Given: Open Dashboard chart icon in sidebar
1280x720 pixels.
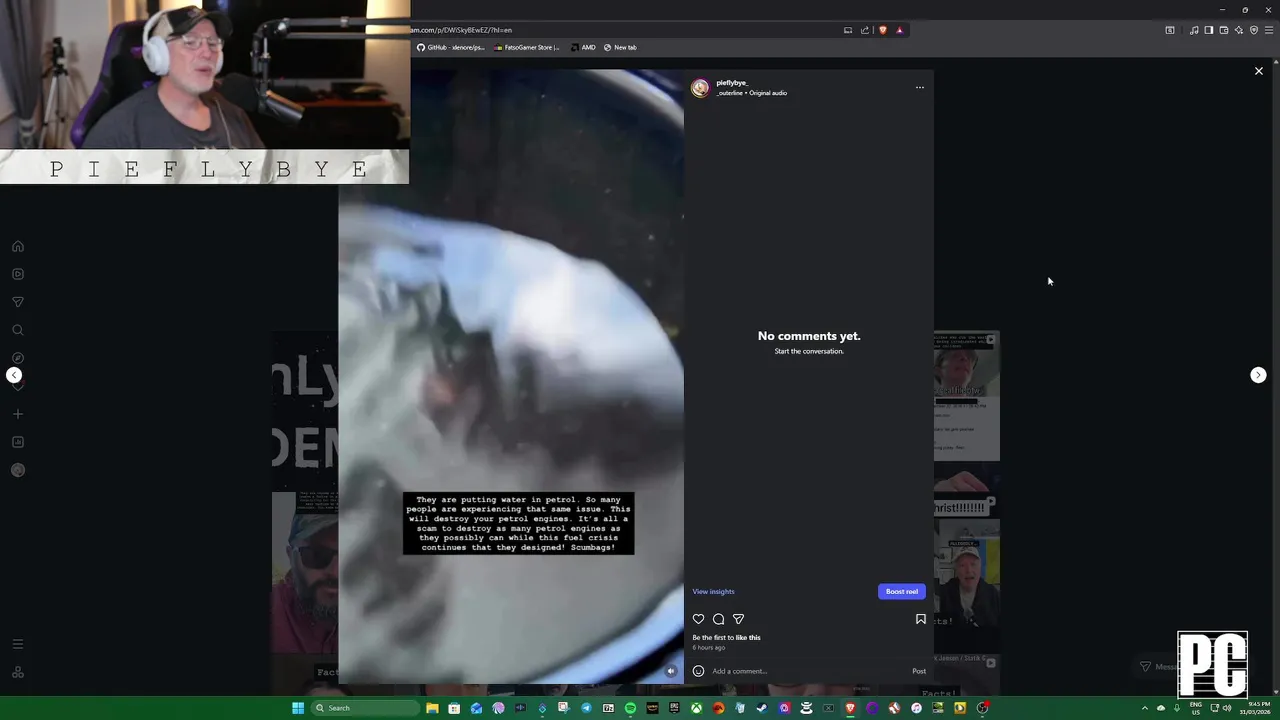Looking at the screenshot, I should [x=17, y=442].
